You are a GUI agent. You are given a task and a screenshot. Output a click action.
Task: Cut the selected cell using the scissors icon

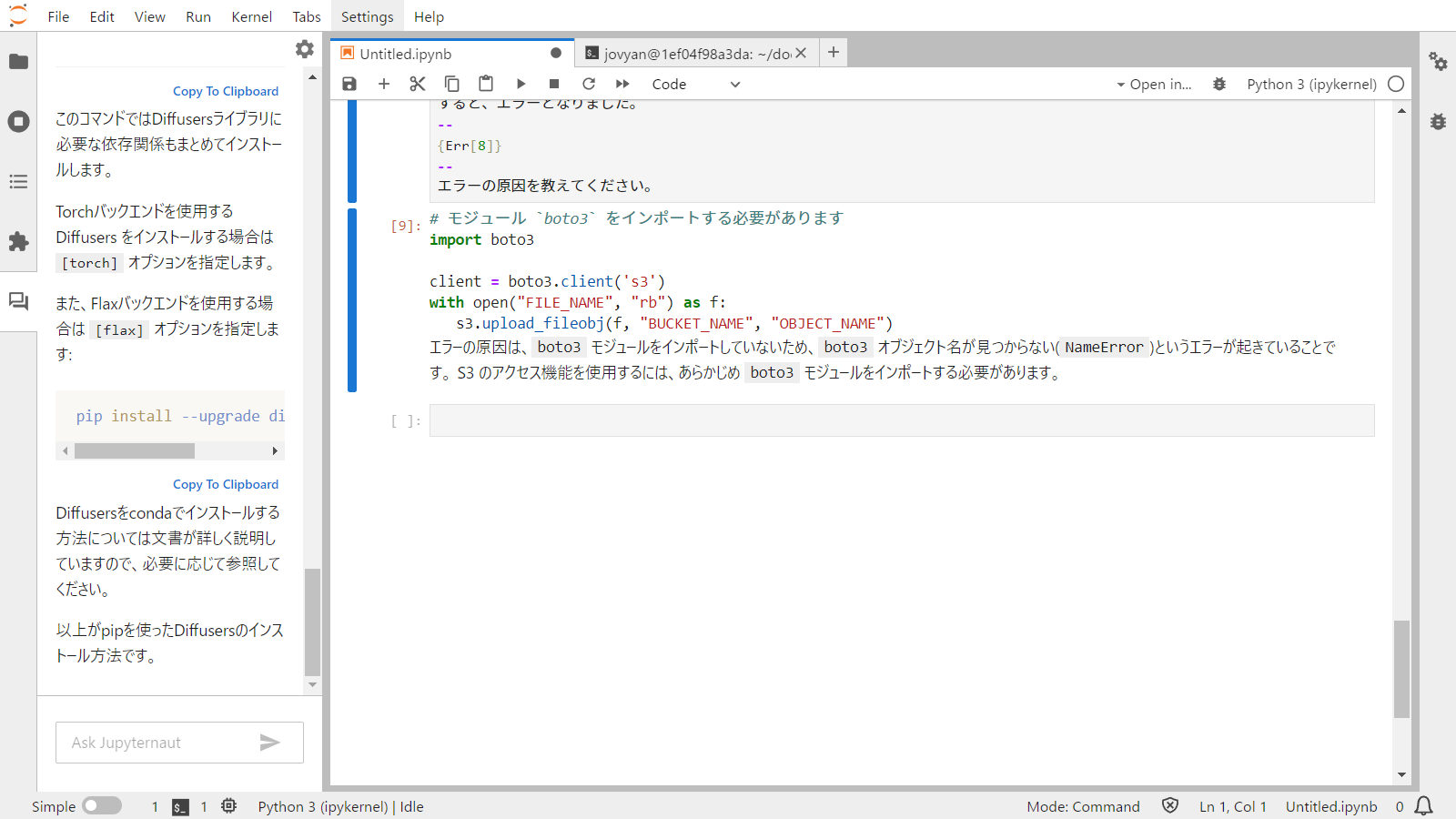click(x=418, y=84)
